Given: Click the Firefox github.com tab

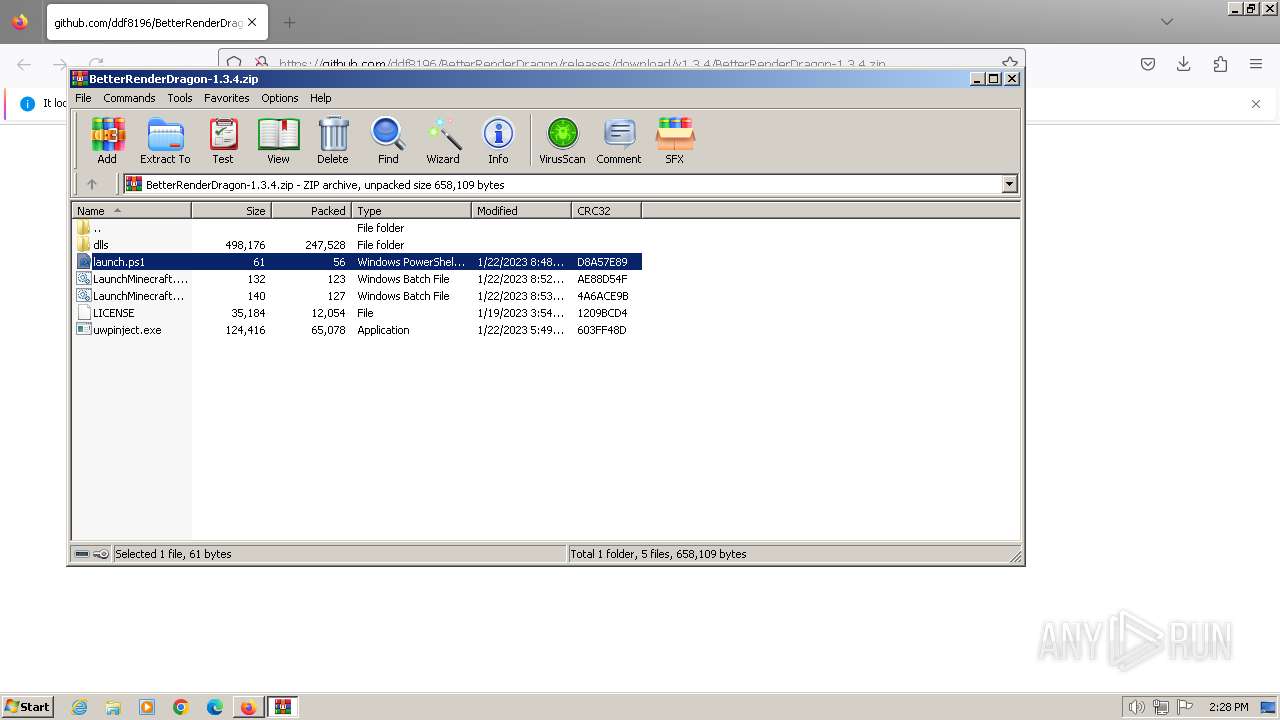Looking at the screenshot, I should [157, 22].
